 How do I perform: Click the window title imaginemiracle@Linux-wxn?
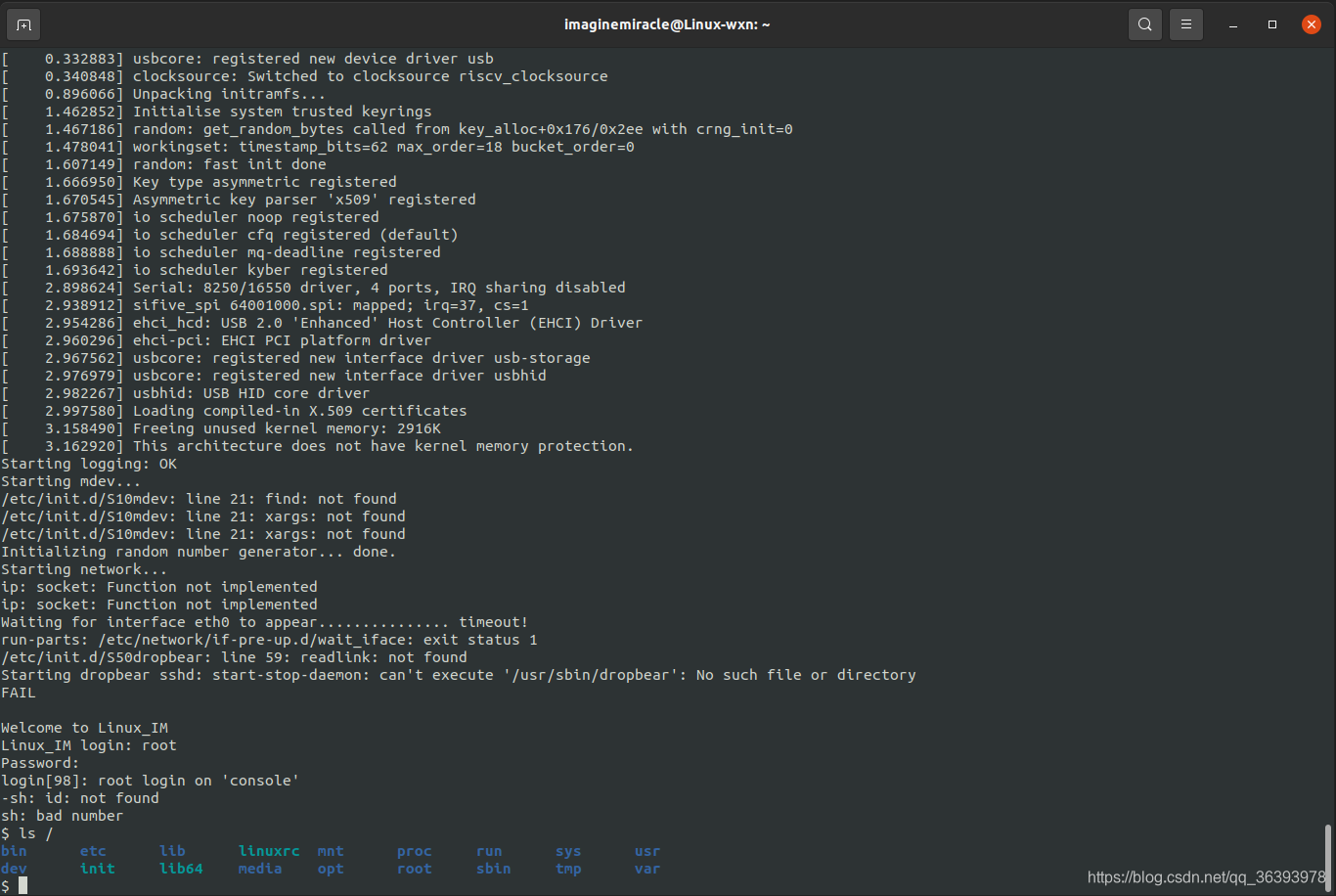coord(667,24)
